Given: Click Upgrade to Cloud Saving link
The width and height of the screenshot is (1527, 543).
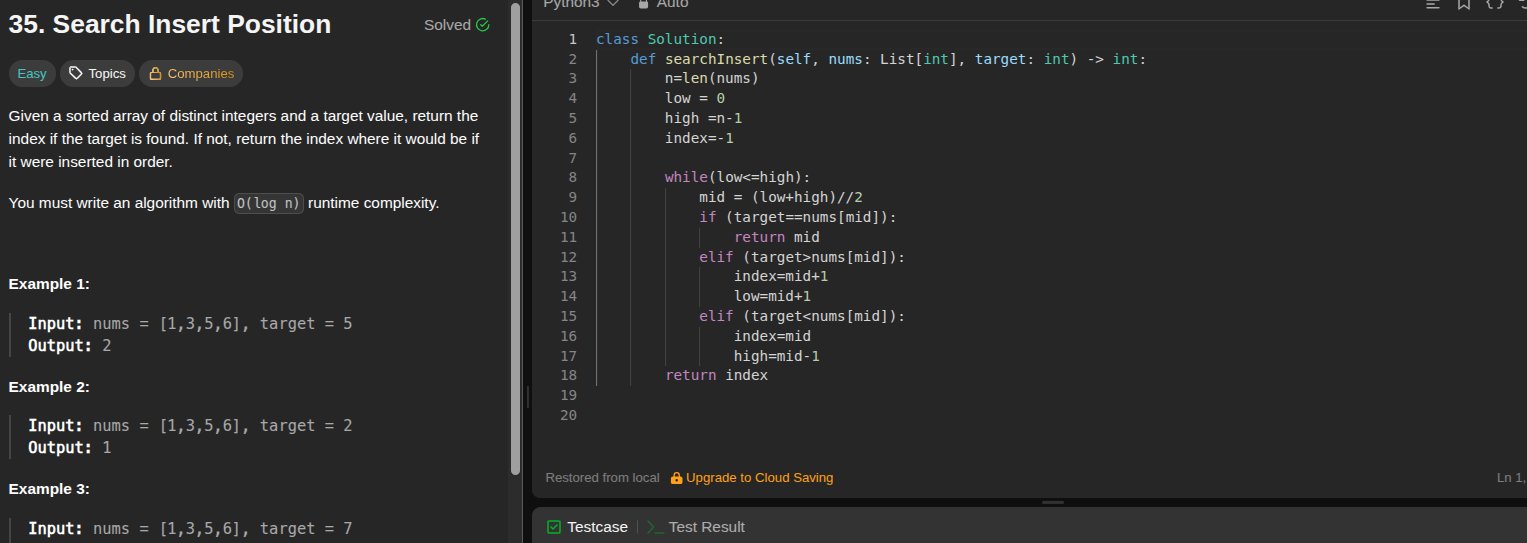Looking at the screenshot, I should [759, 478].
